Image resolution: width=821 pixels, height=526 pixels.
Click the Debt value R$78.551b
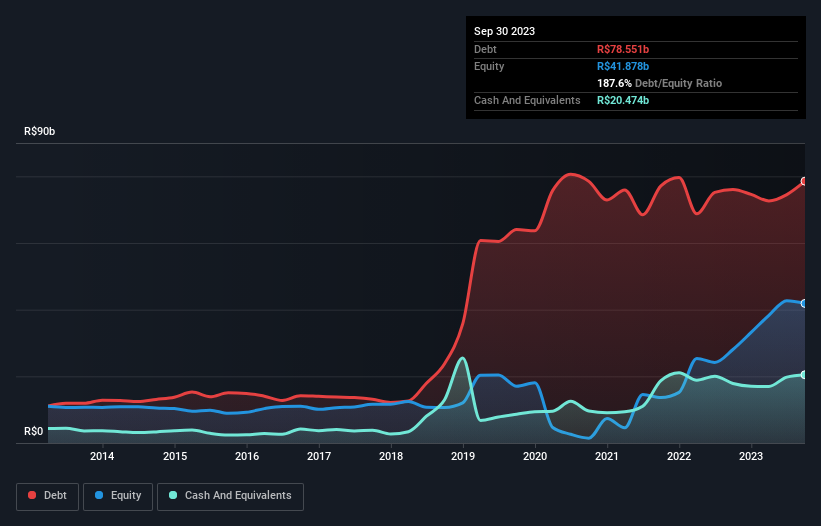(x=623, y=49)
